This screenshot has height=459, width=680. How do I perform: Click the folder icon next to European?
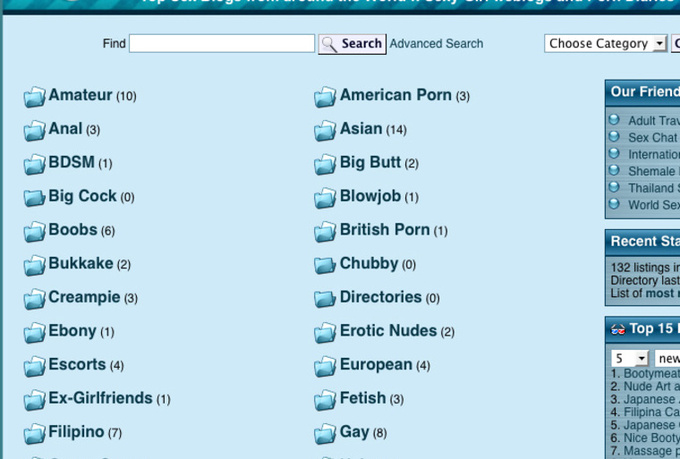pos(325,366)
